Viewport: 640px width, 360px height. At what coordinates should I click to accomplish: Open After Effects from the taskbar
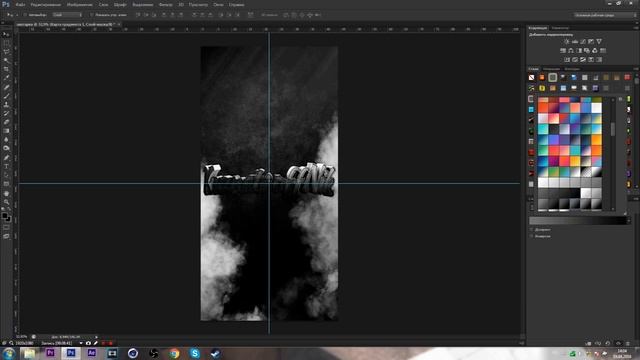pos(91,353)
